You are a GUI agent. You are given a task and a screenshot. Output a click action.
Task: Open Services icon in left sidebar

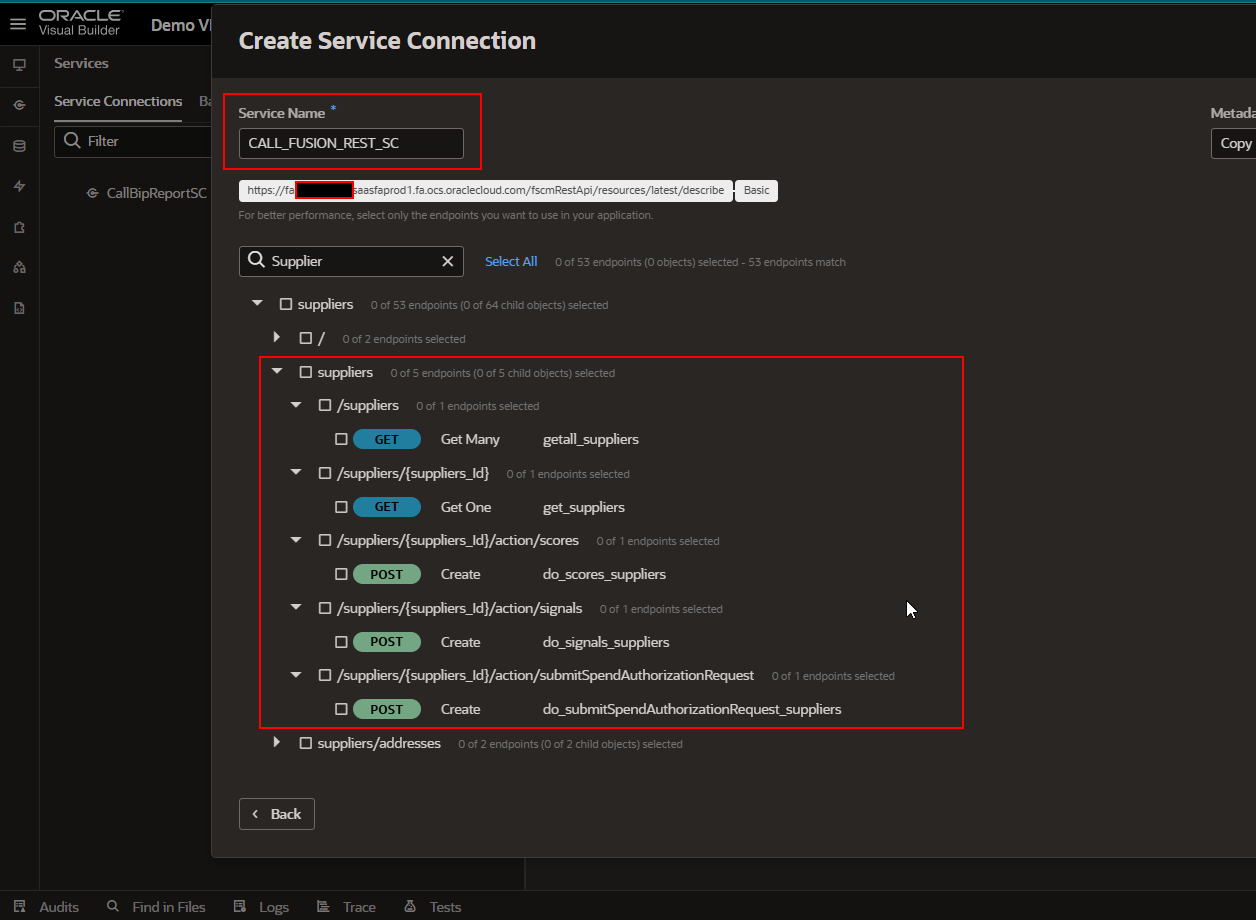coord(19,105)
